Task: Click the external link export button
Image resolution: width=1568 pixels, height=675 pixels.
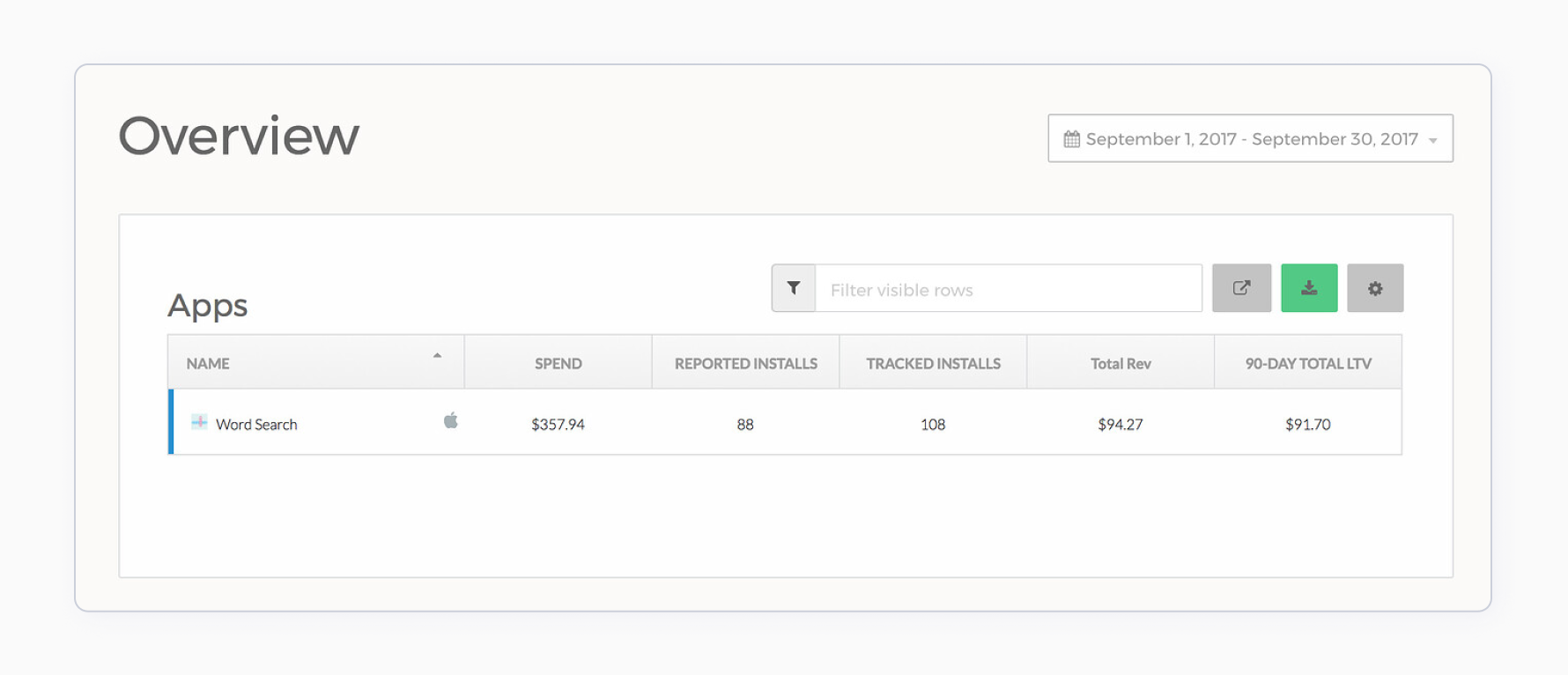Action: [x=1241, y=288]
